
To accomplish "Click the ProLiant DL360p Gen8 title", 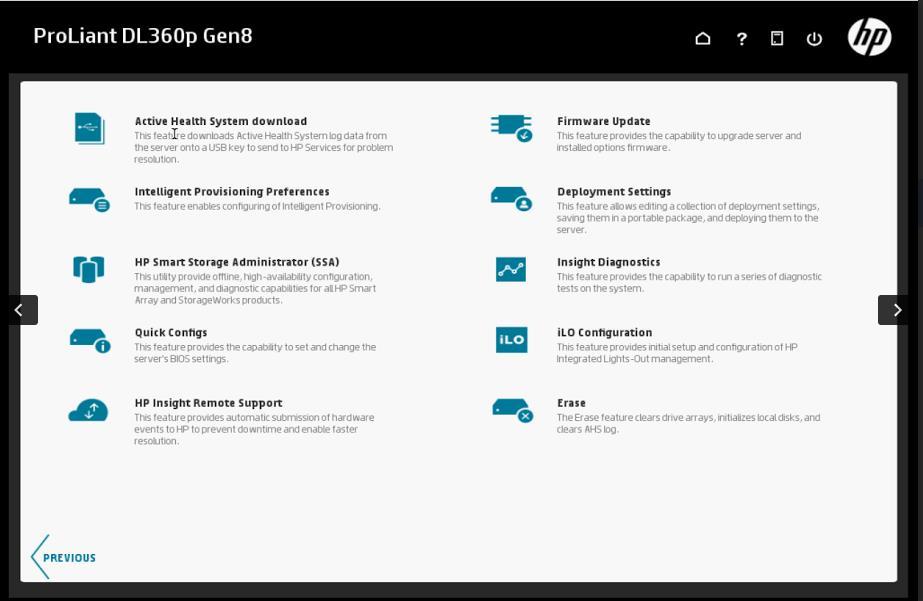I will (x=143, y=36).
